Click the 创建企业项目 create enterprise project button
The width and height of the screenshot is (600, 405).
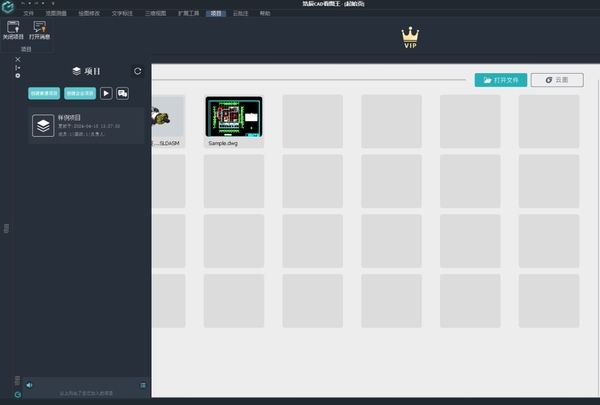pyautogui.click(x=80, y=93)
